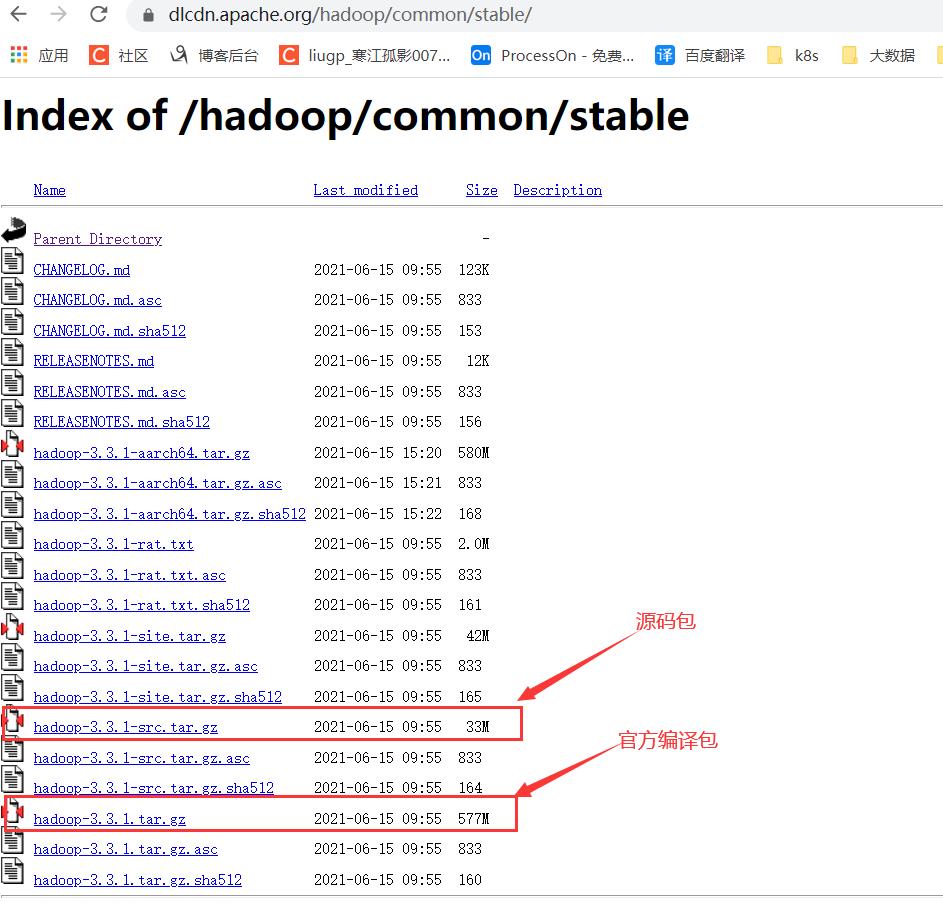Click the Name column header
Image resolution: width=943 pixels, height=916 pixels.
coord(49,190)
